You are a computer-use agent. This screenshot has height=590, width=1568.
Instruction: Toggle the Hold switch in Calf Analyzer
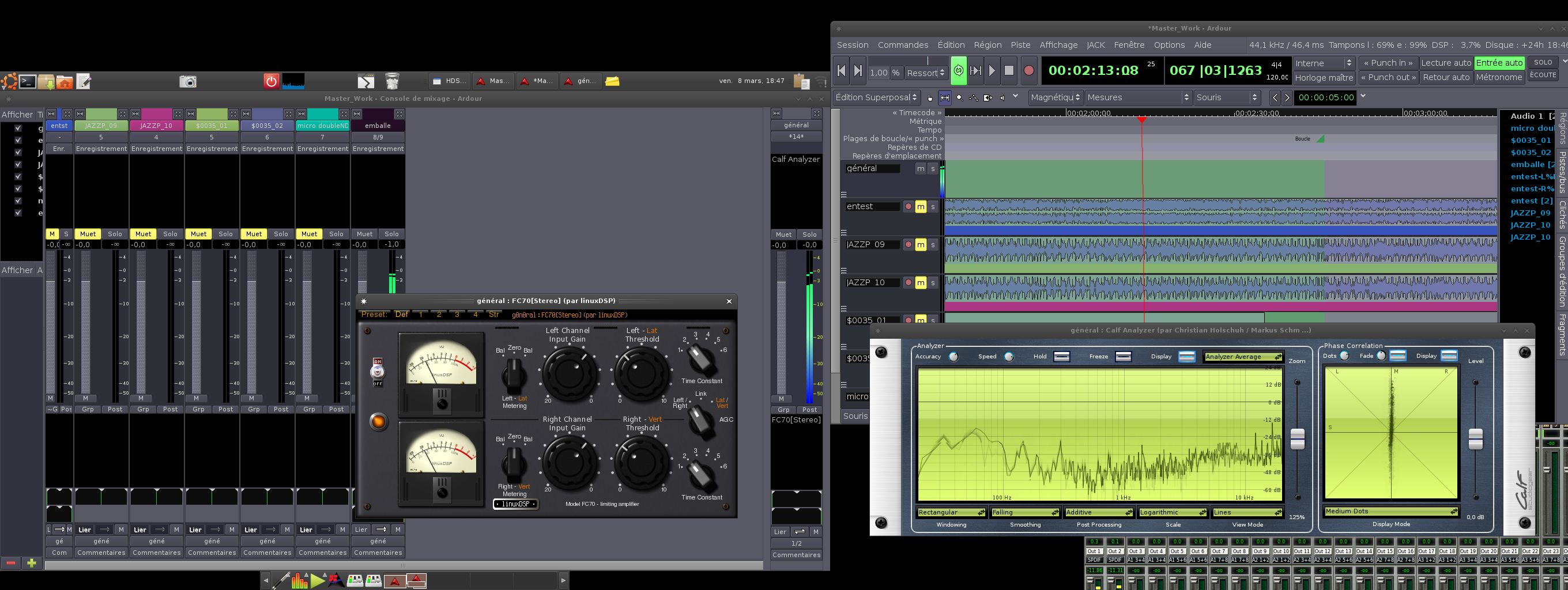tap(1061, 357)
